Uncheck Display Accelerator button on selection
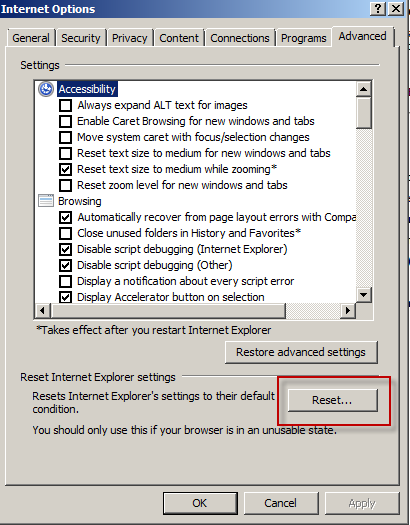The image size is (410, 525). pos(65,297)
